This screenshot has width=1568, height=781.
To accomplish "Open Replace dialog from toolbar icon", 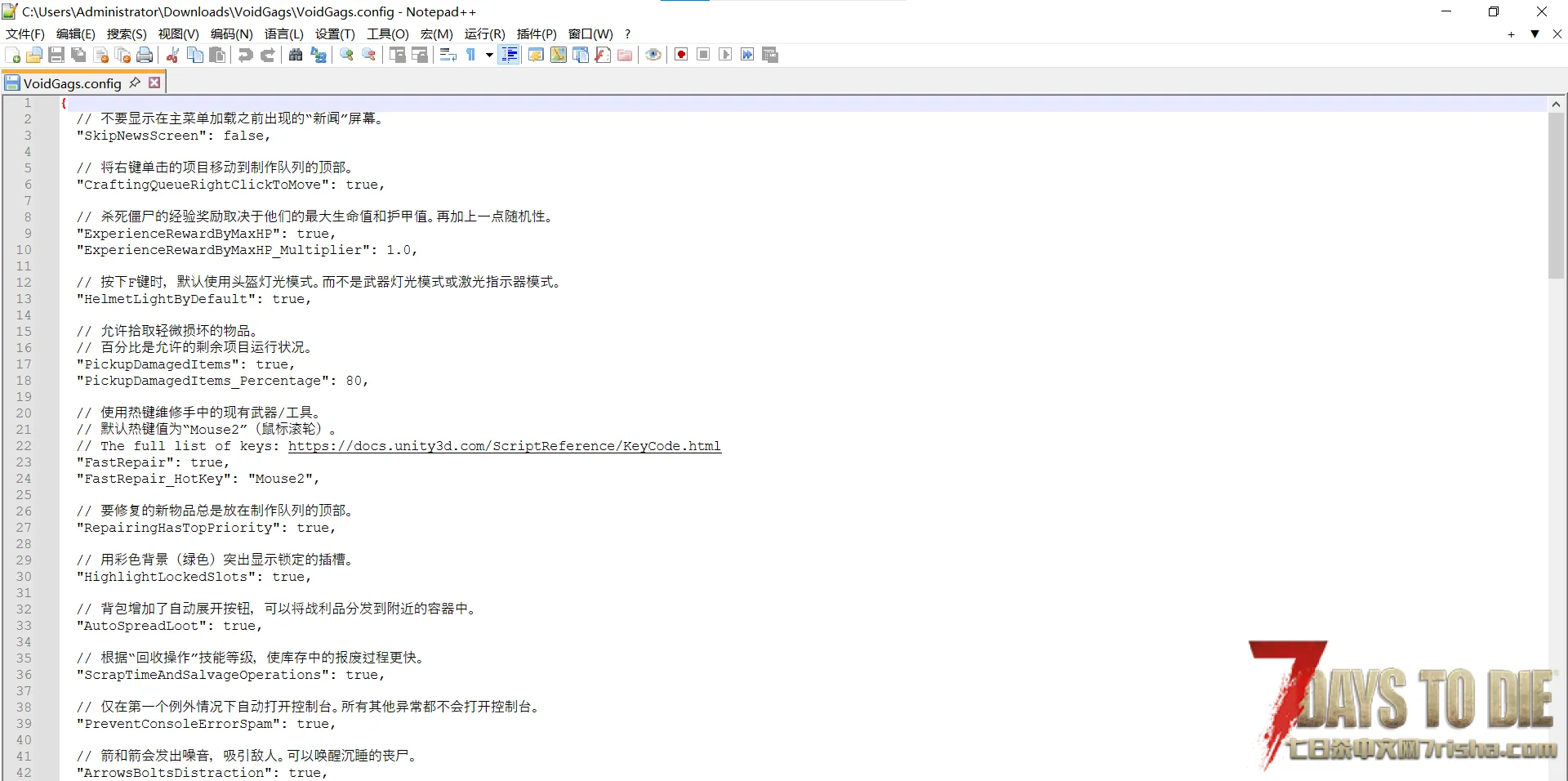I will tap(318, 55).
